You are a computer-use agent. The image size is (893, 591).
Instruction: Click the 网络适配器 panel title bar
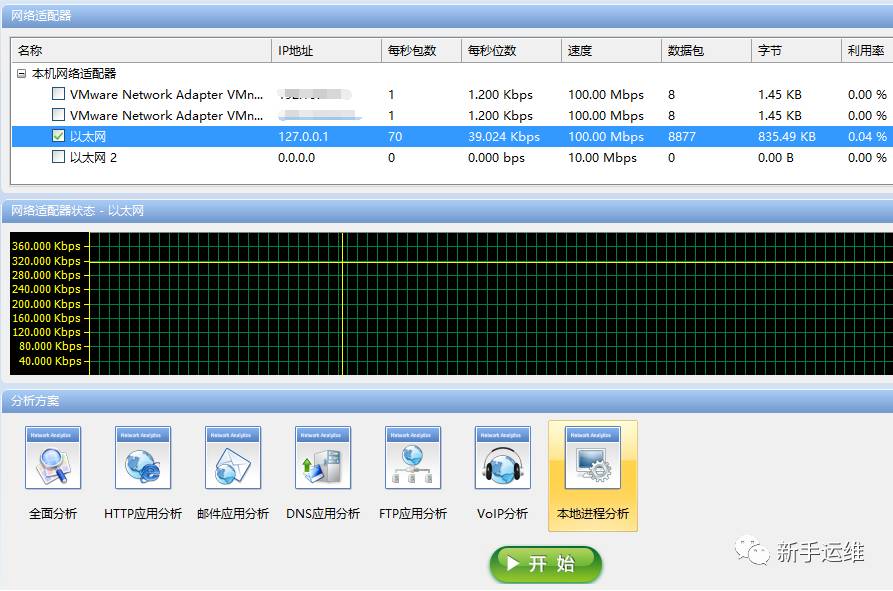pyautogui.click(x=446, y=16)
